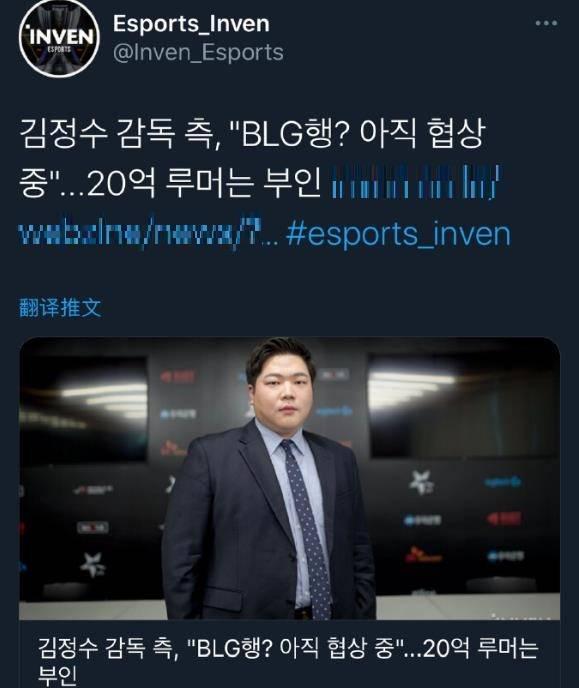Open the blurred link after 부인 text
This screenshot has height=688, width=579.
[416, 182]
